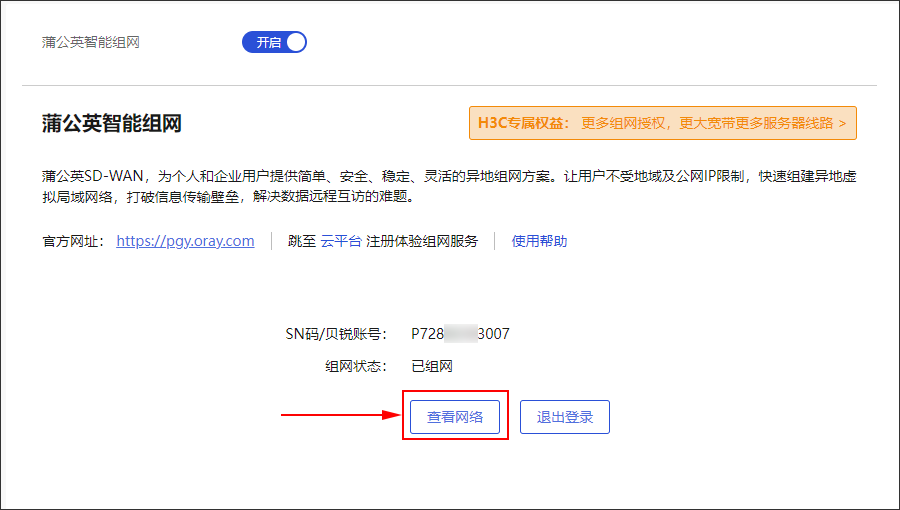Click the 退出登录 button
The width and height of the screenshot is (900, 510).
[565, 417]
